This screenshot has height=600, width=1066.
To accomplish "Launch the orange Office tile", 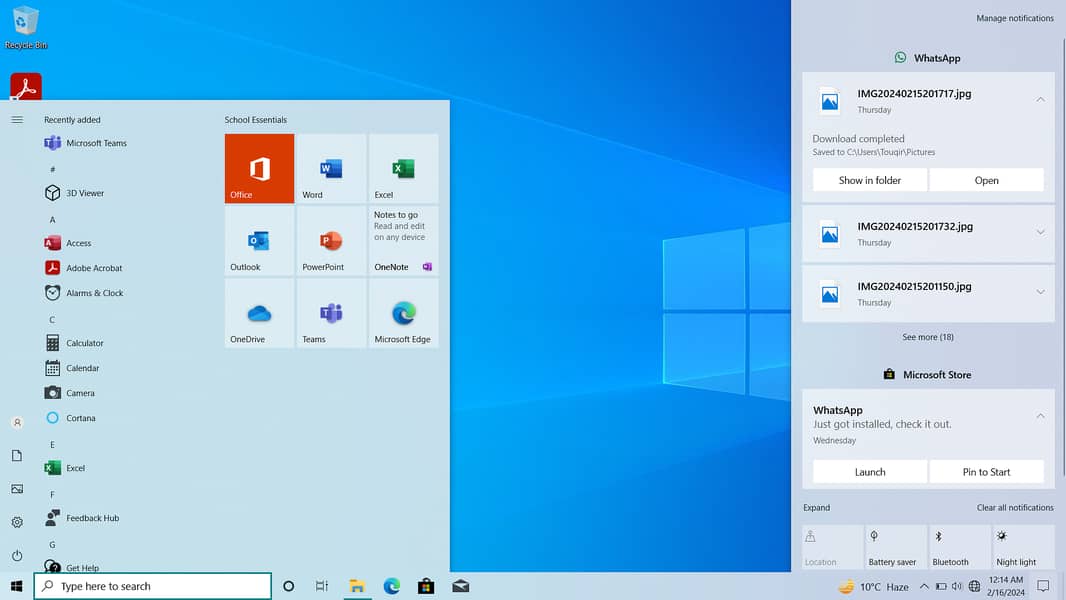I will tap(259, 169).
